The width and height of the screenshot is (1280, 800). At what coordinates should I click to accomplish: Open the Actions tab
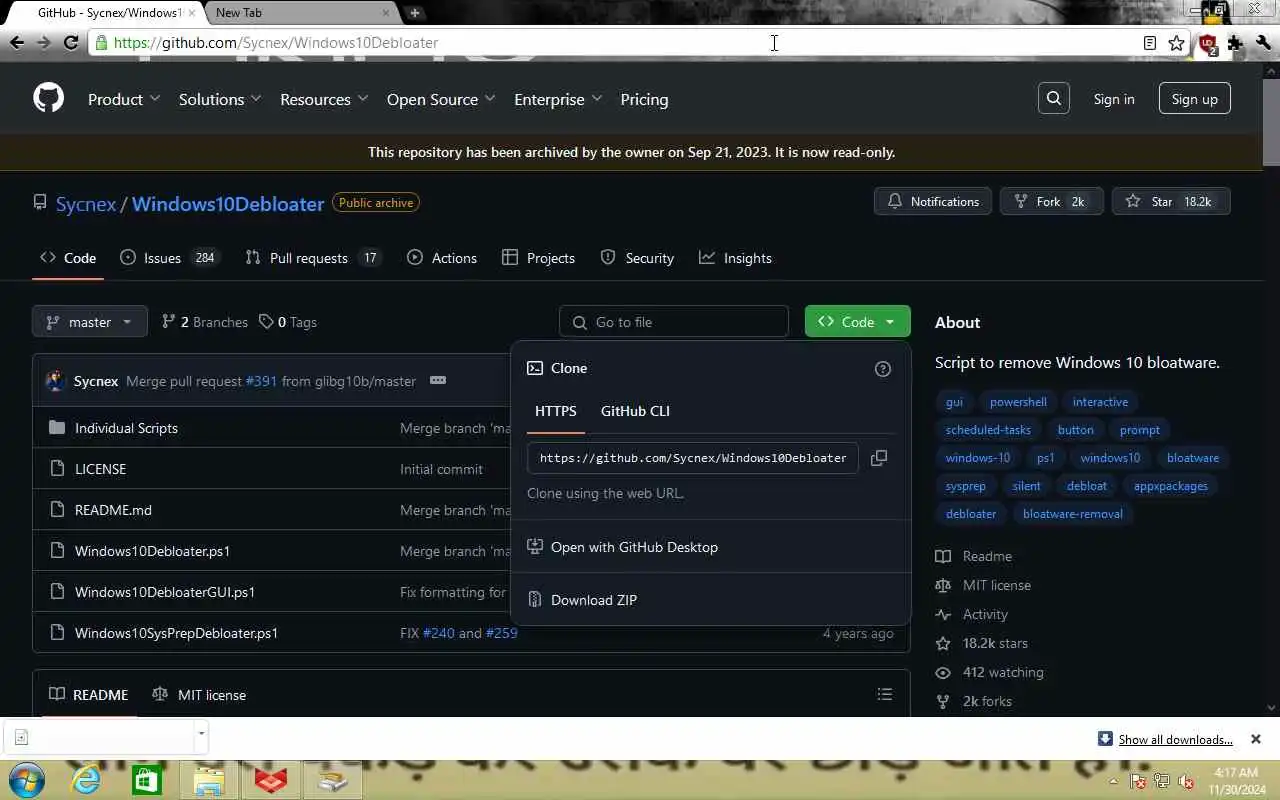(x=442, y=258)
